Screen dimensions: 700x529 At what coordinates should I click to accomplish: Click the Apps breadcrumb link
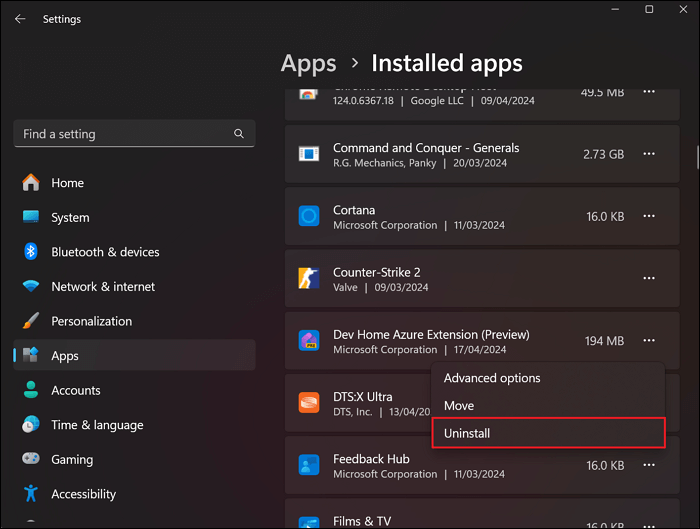pos(309,64)
